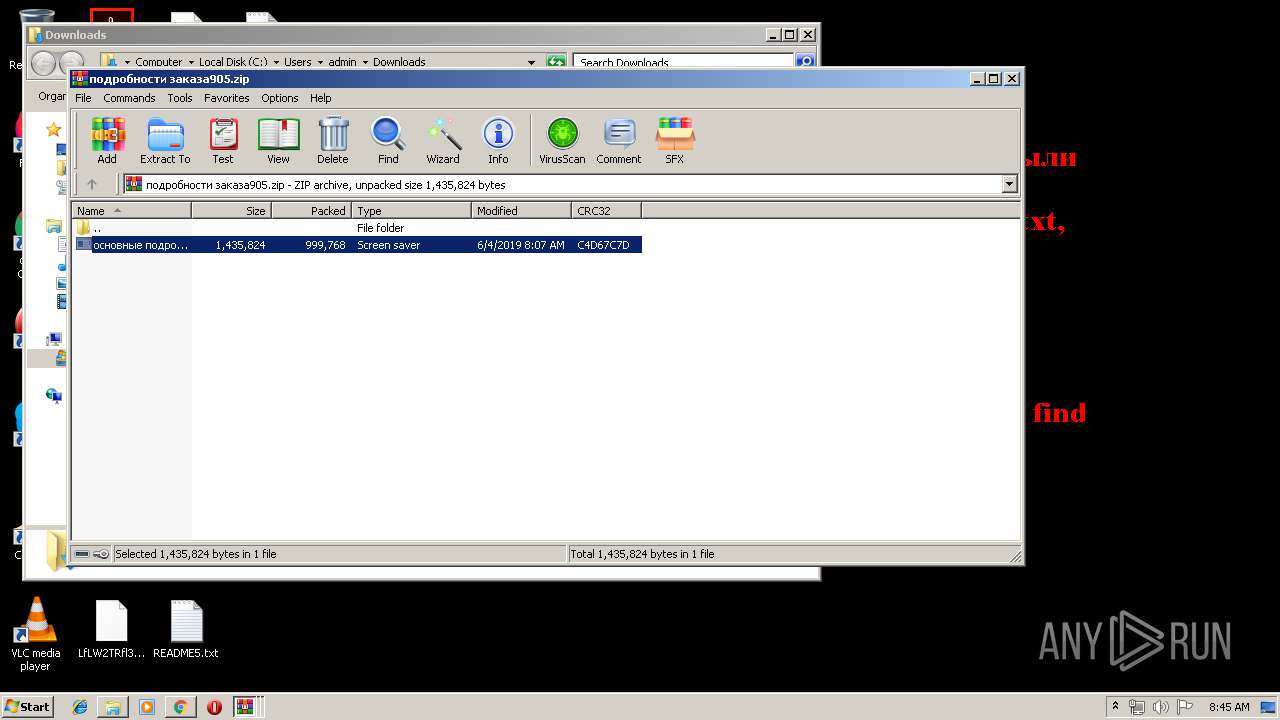Click 'Users' in the Downloads breadcrumb
The width and height of the screenshot is (1280, 720).
point(298,62)
